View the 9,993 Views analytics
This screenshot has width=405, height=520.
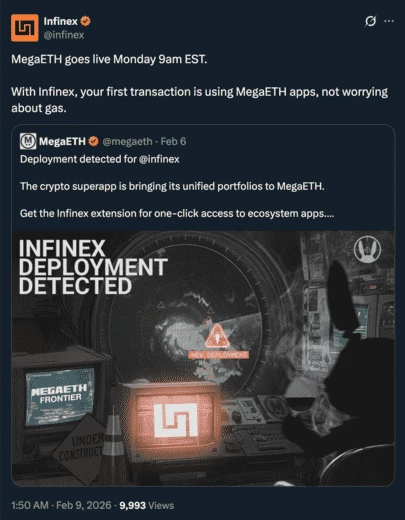point(147,505)
